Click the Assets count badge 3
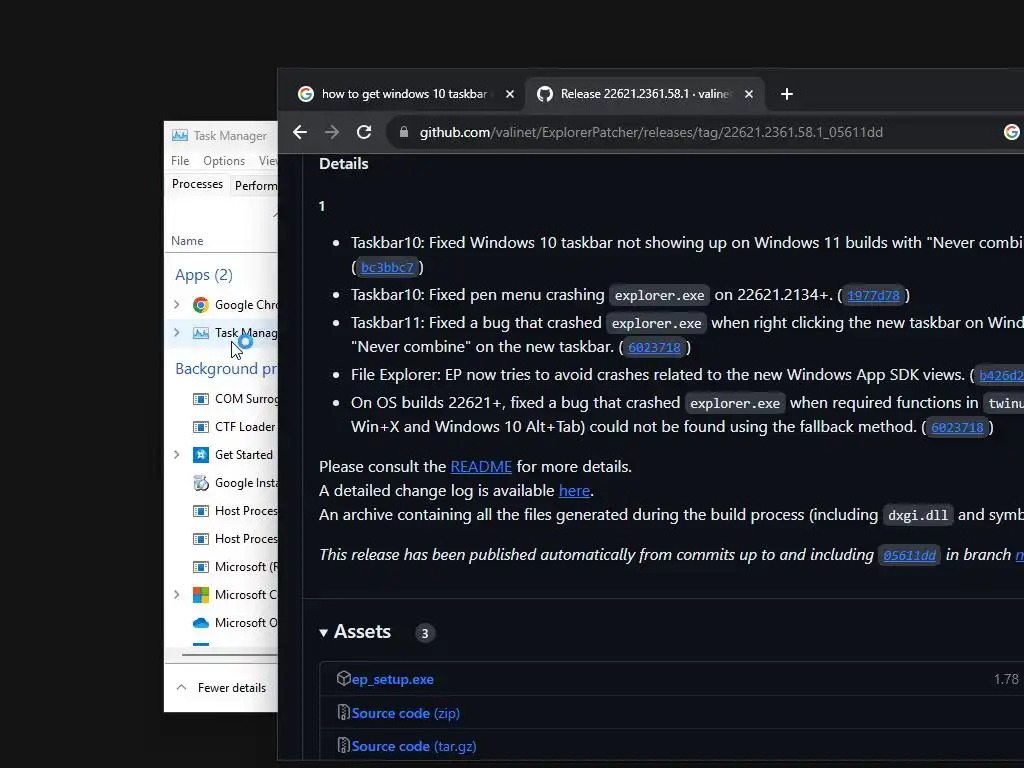This screenshot has width=1024, height=768. click(x=425, y=633)
